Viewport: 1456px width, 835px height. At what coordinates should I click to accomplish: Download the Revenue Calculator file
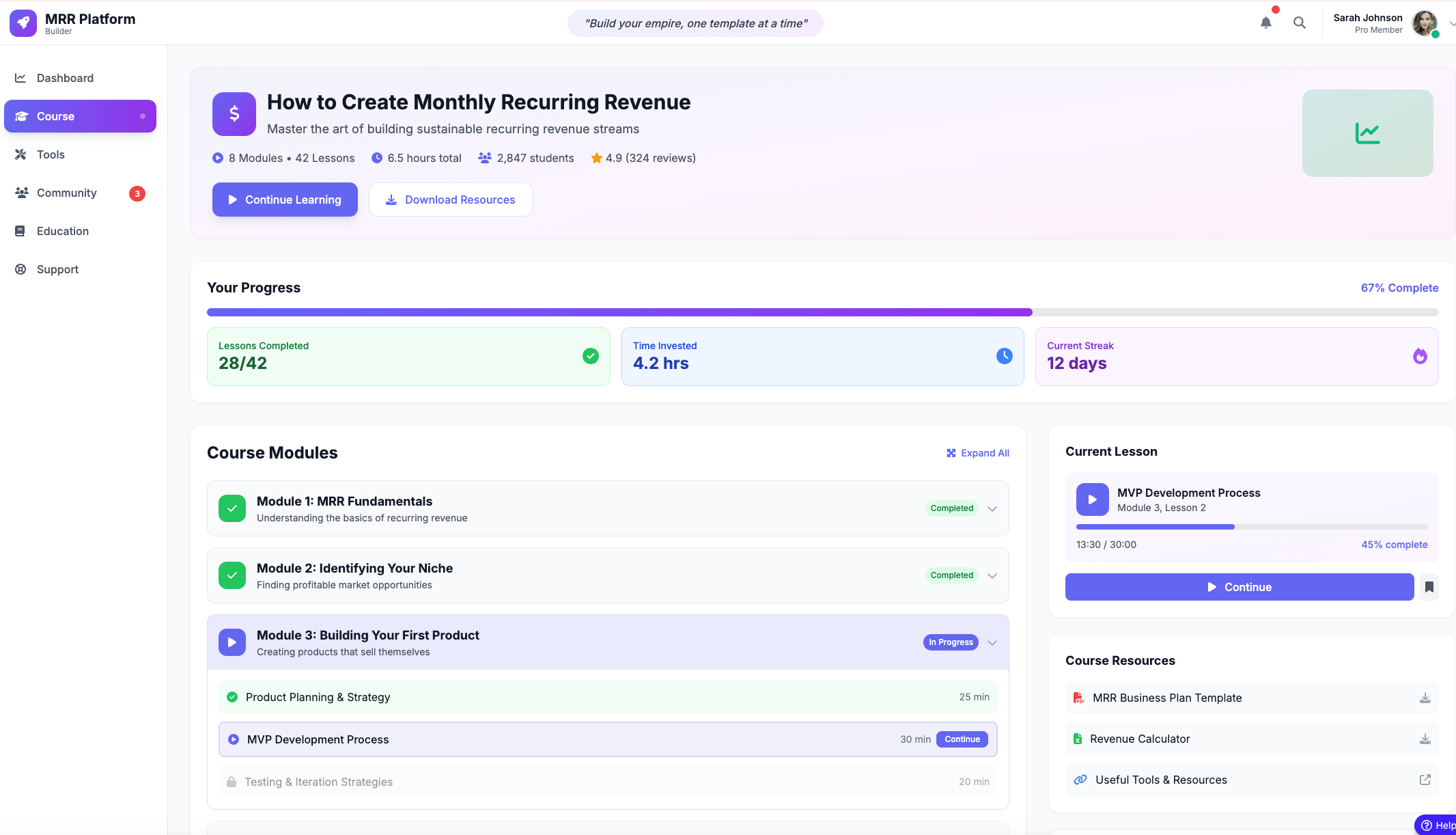tap(1425, 739)
